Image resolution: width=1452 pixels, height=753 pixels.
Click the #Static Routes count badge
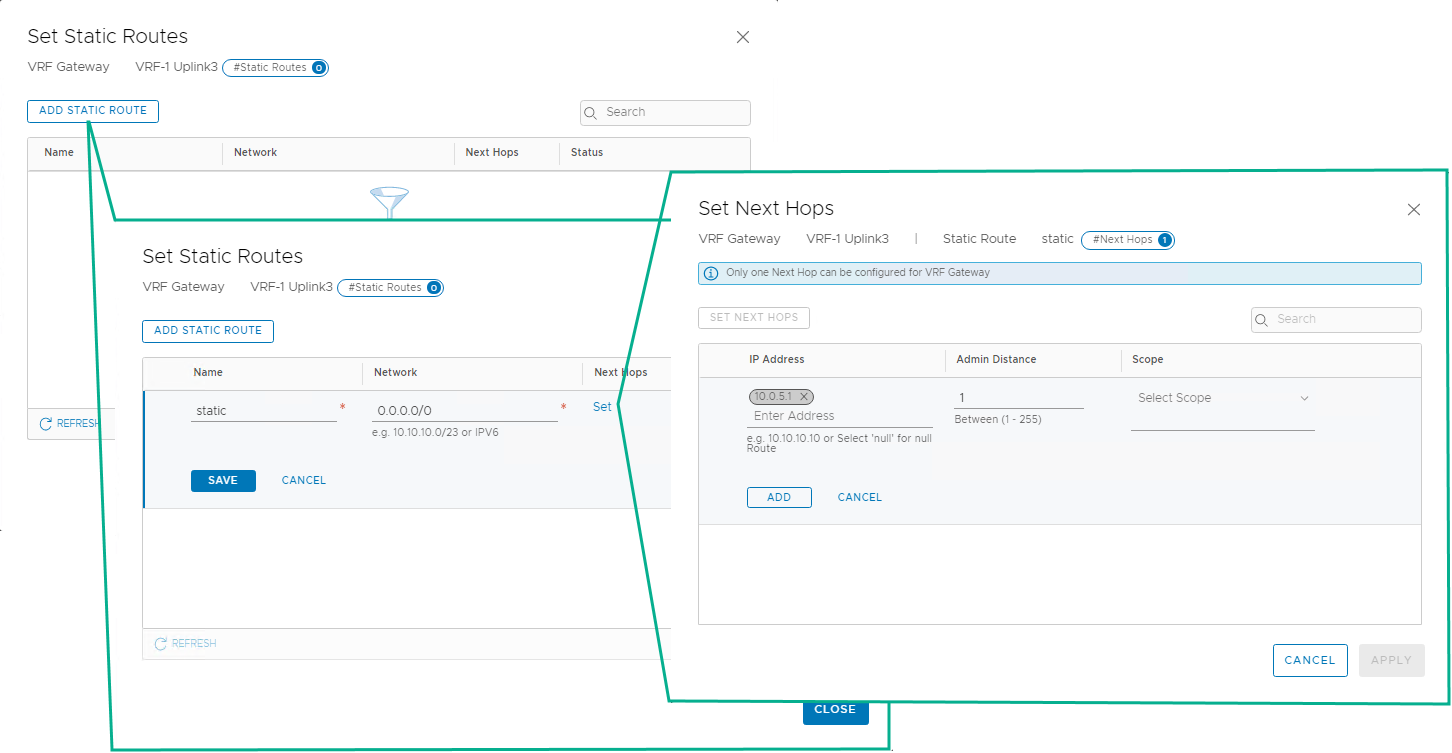coord(390,287)
